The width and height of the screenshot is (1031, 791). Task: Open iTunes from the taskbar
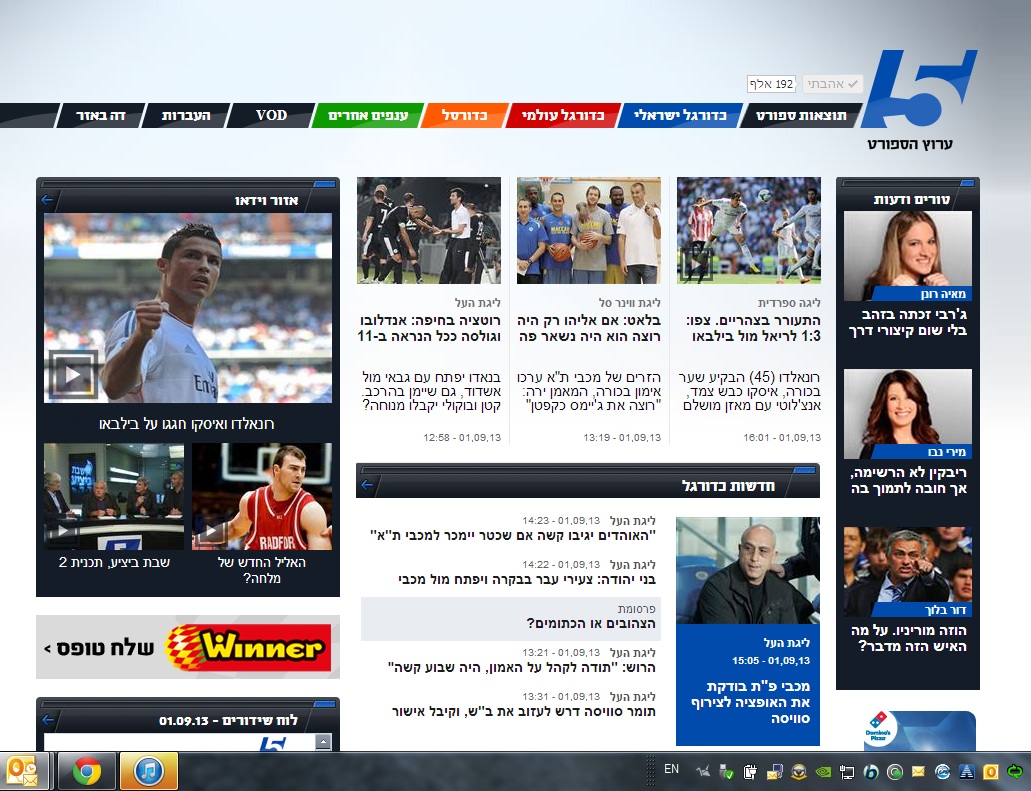(x=149, y=771)
